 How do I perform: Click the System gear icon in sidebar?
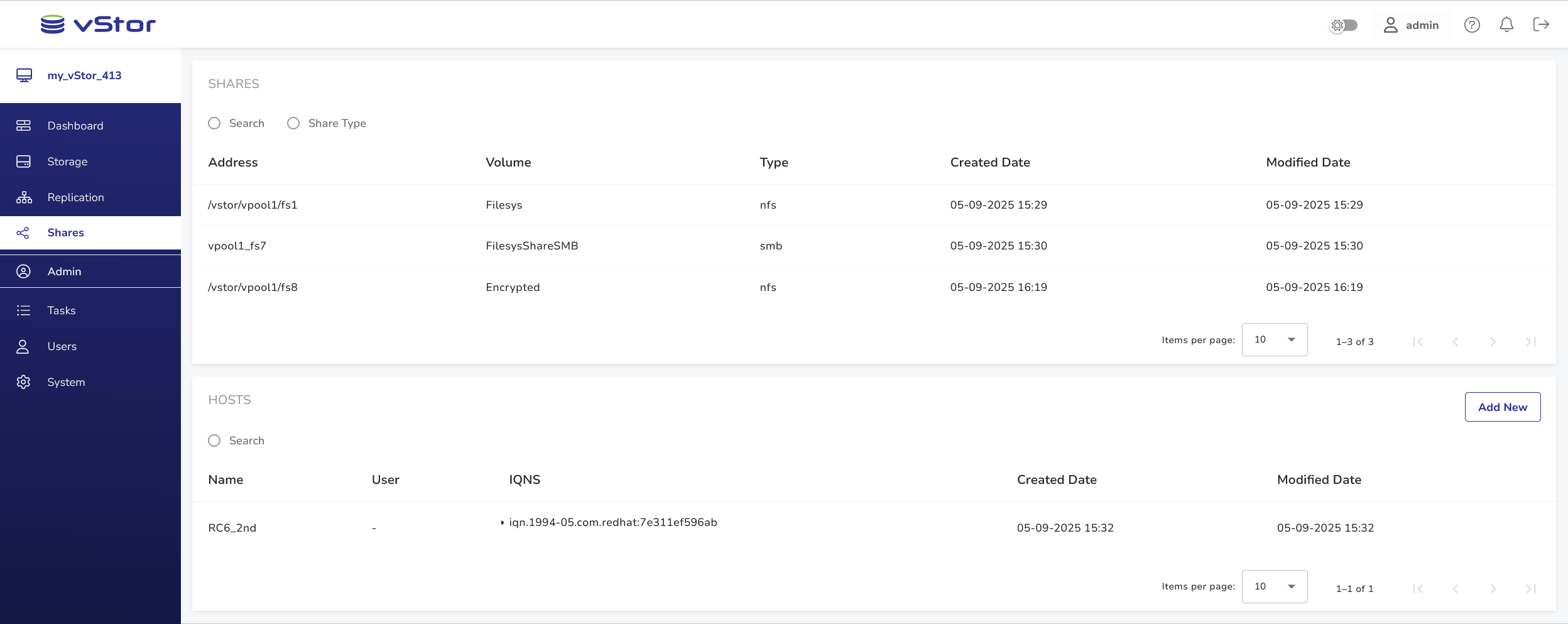[x=23, y=382]
